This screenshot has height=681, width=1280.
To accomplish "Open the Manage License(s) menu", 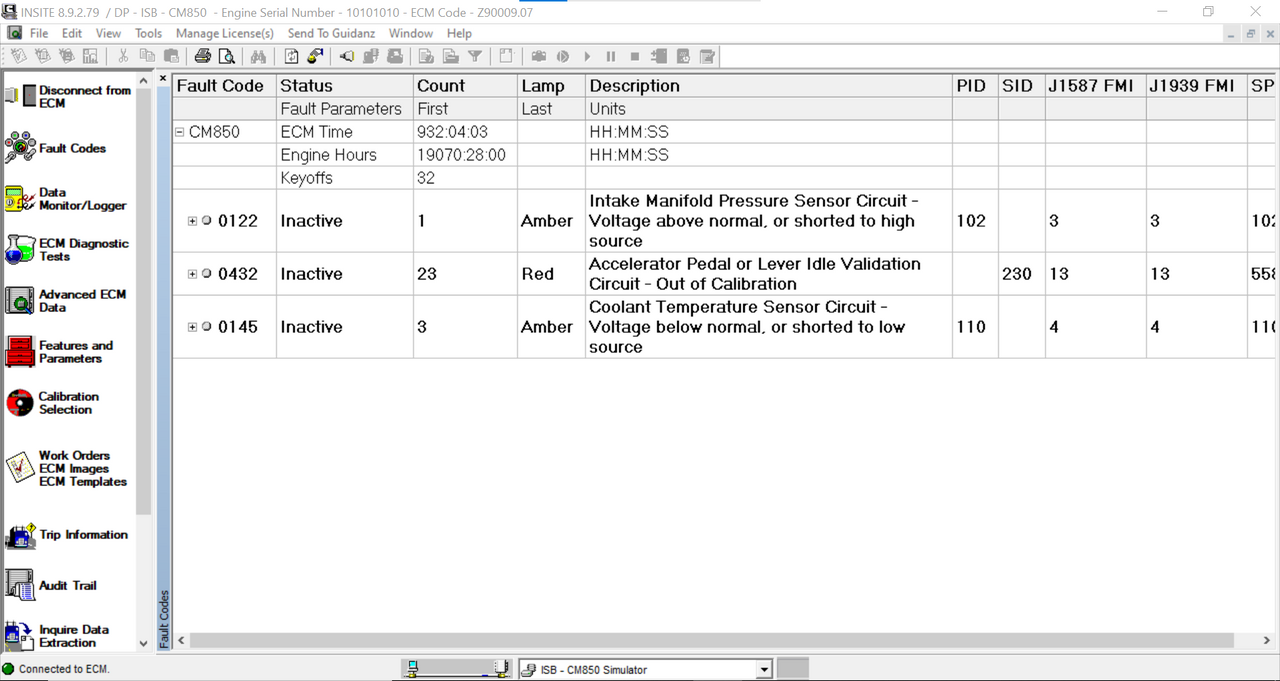I will tap(224, 33).
